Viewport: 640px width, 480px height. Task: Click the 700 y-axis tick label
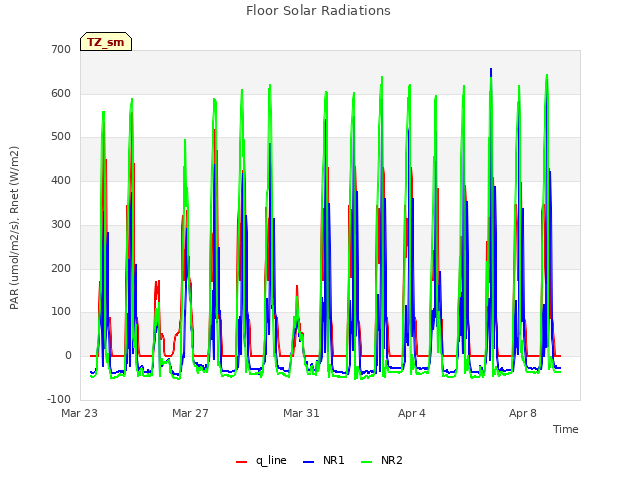pos(61,50)
